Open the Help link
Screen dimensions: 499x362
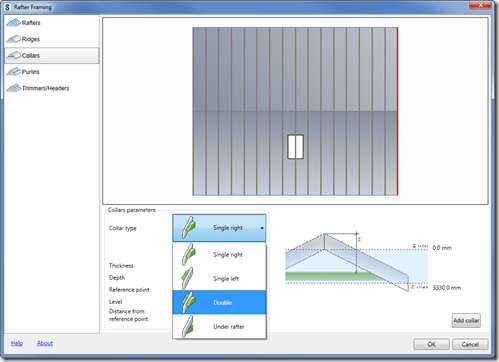point(17,343)
